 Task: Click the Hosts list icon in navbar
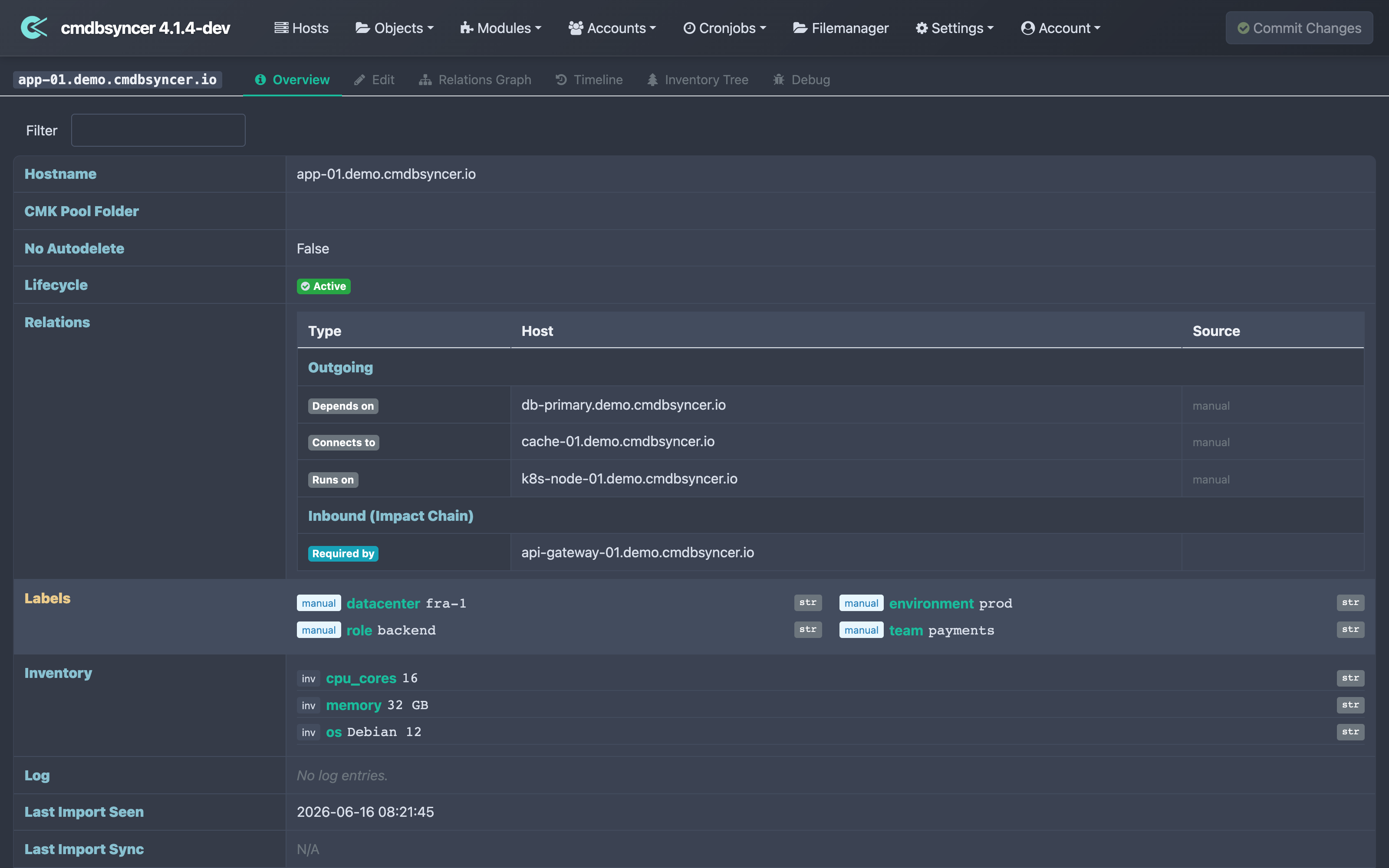point(281,27)
